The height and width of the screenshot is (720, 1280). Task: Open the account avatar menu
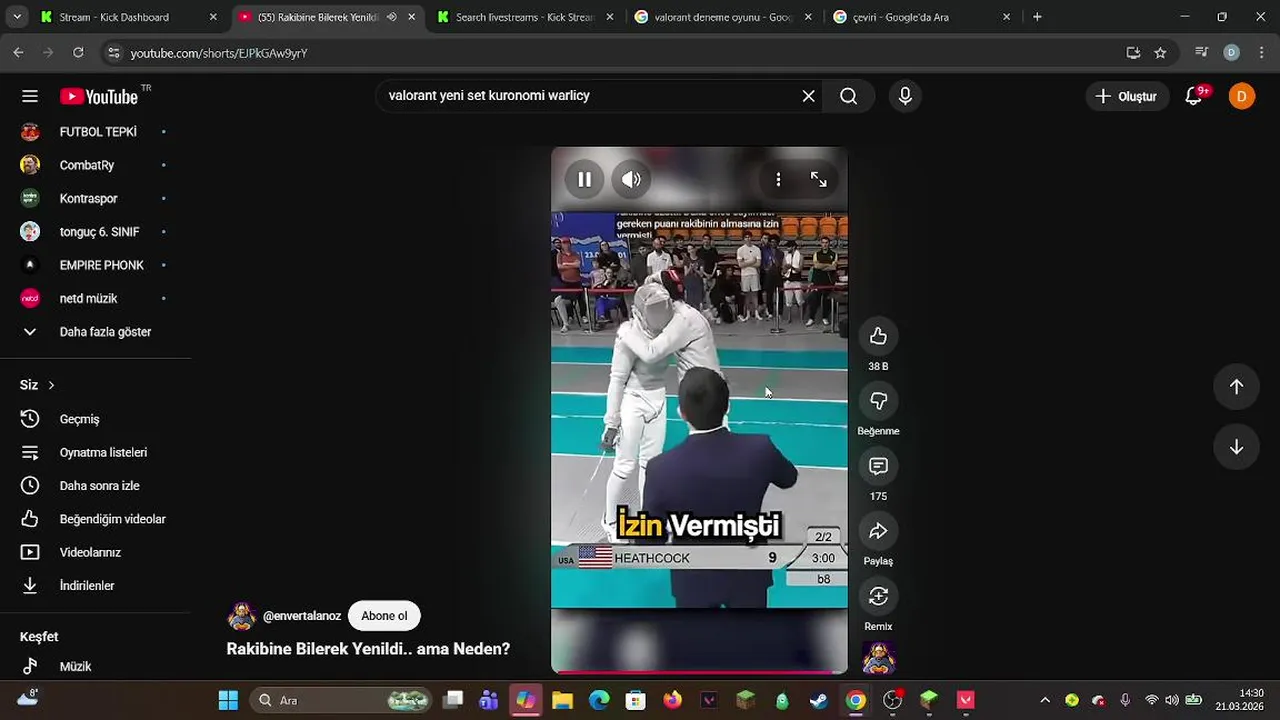pyautogui.click(x=1242, y=96)
